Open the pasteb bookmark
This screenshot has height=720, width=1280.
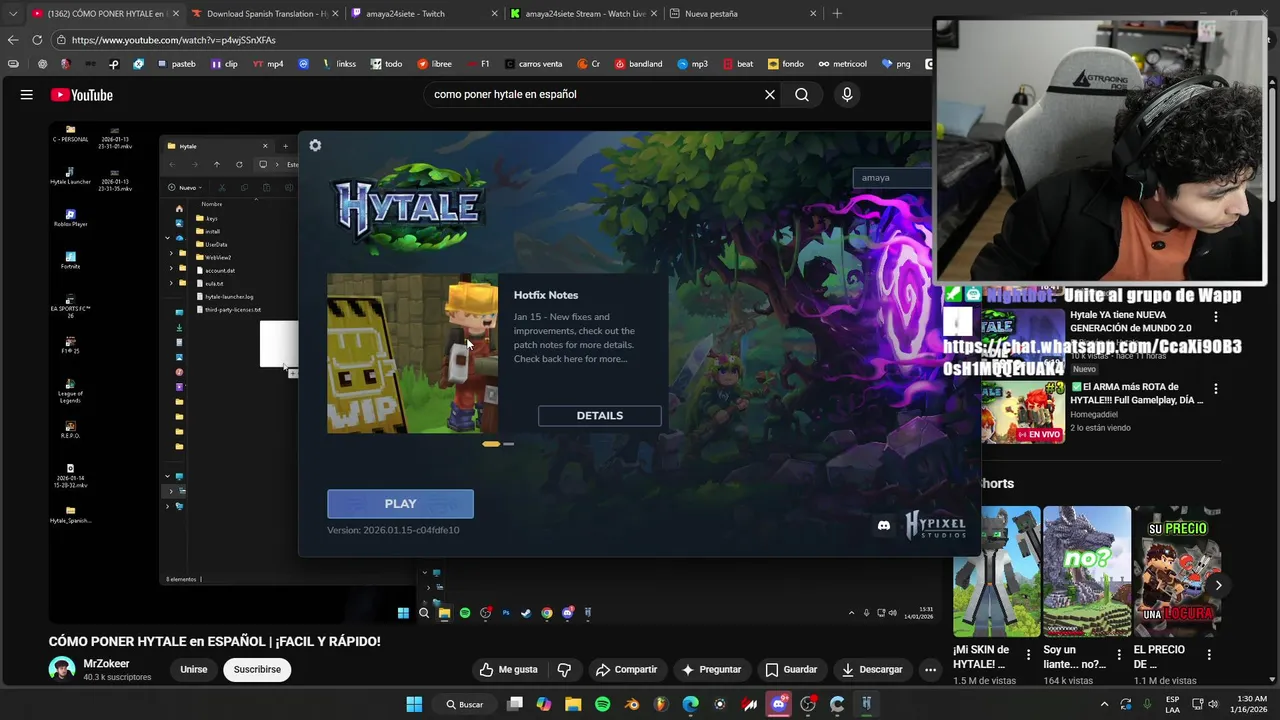pyautogui.click(x=176, y=64)
